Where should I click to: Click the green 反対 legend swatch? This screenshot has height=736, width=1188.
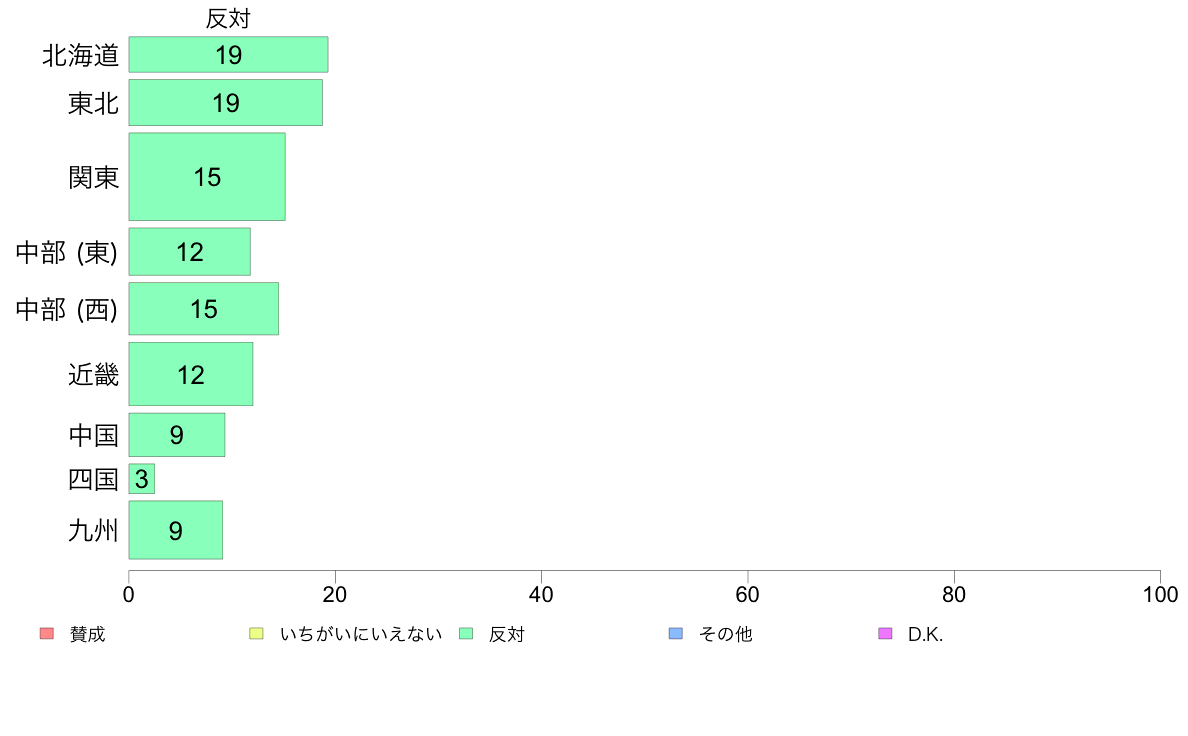click(x=466, y=634)
